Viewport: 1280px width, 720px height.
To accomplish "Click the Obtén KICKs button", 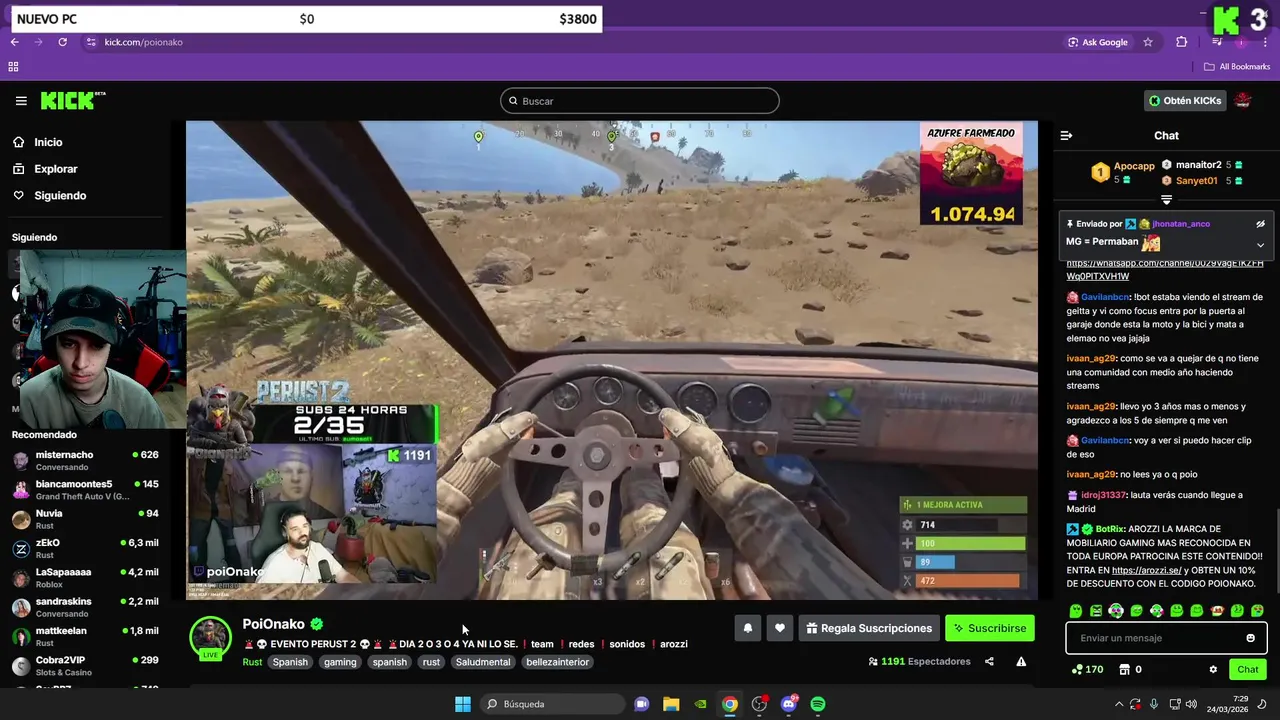I will tap(1185, 101).
